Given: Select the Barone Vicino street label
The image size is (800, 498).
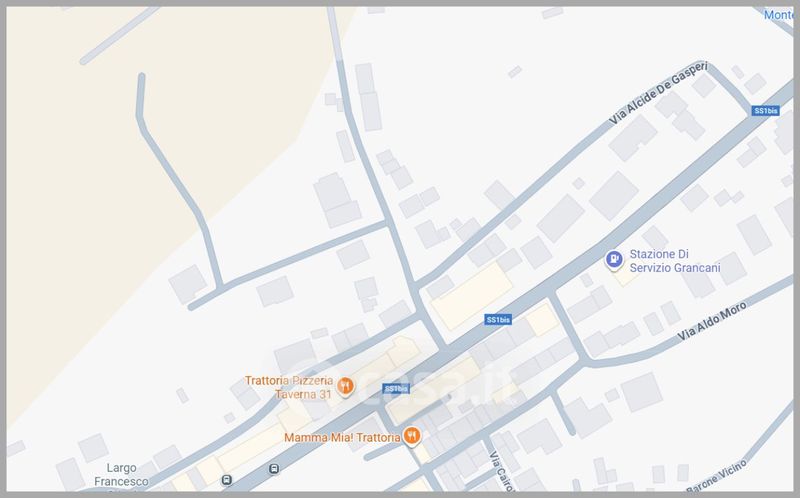Looking at the screenshot, I should (x=718, y=476).
